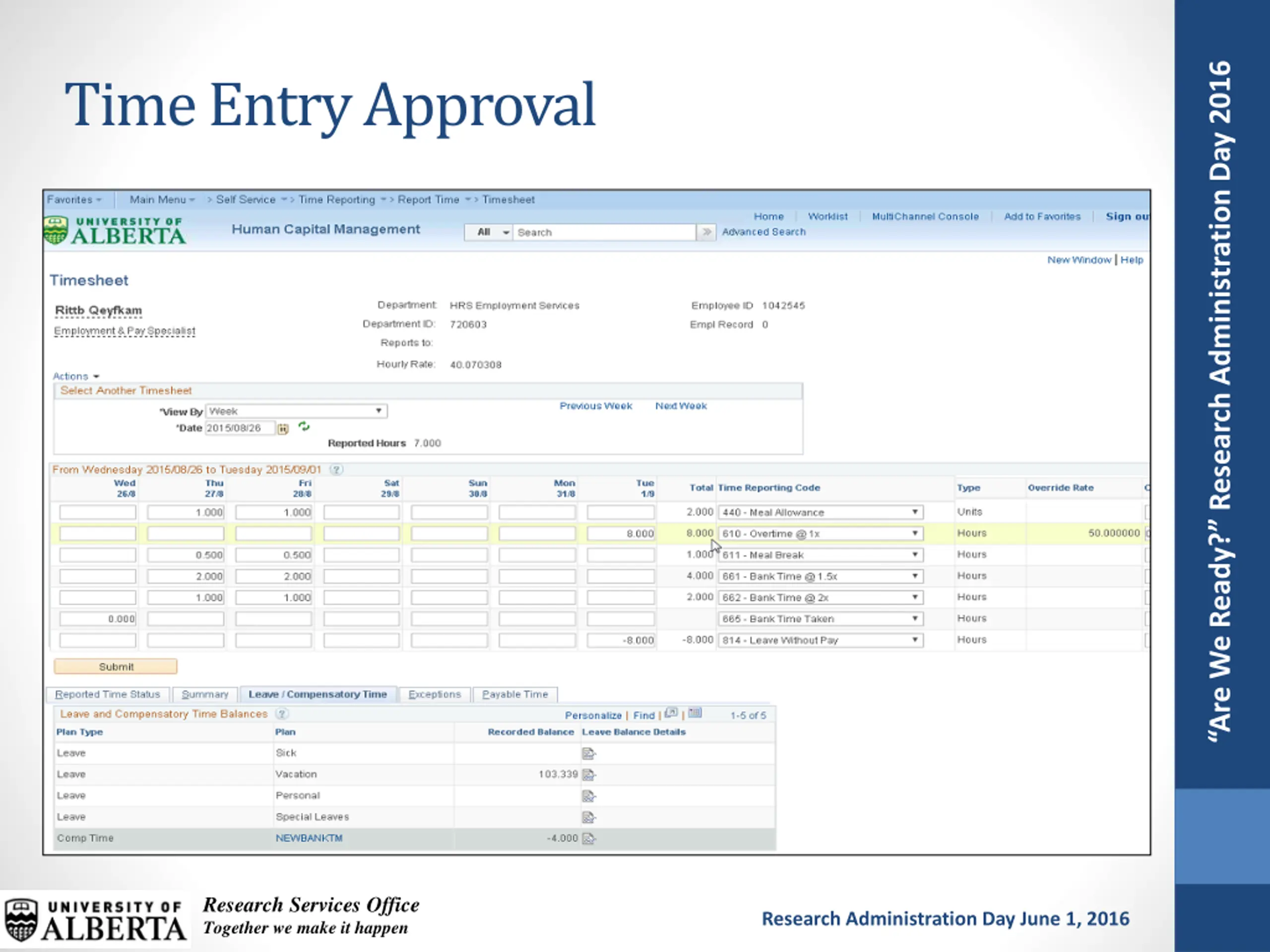Open the Exceptions tab
Screen dimensions: 1270x952
435,694
